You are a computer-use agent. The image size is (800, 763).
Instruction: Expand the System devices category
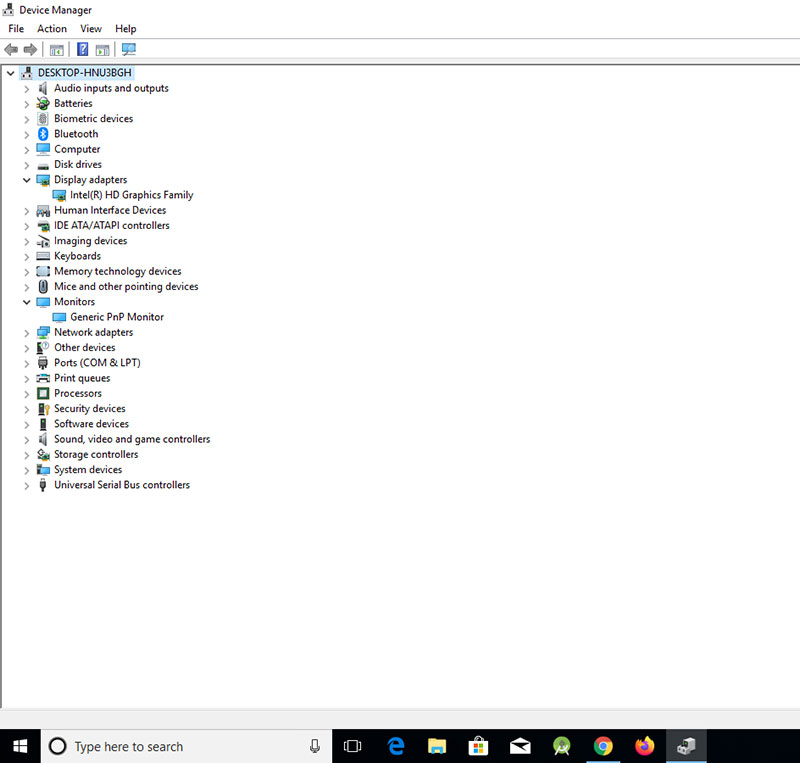pos(27,471)
